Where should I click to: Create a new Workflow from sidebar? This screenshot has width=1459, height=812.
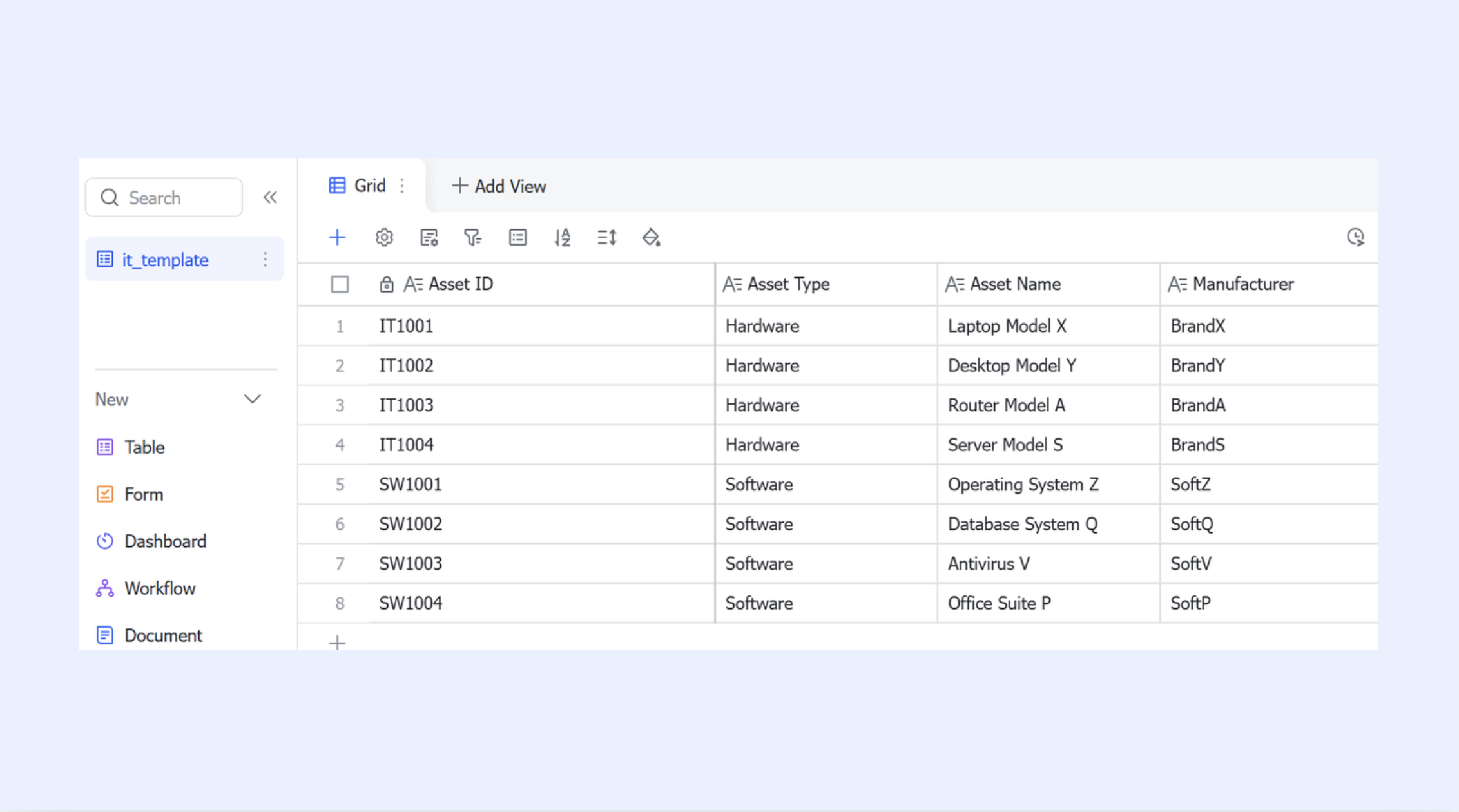[x=146, y=588]
